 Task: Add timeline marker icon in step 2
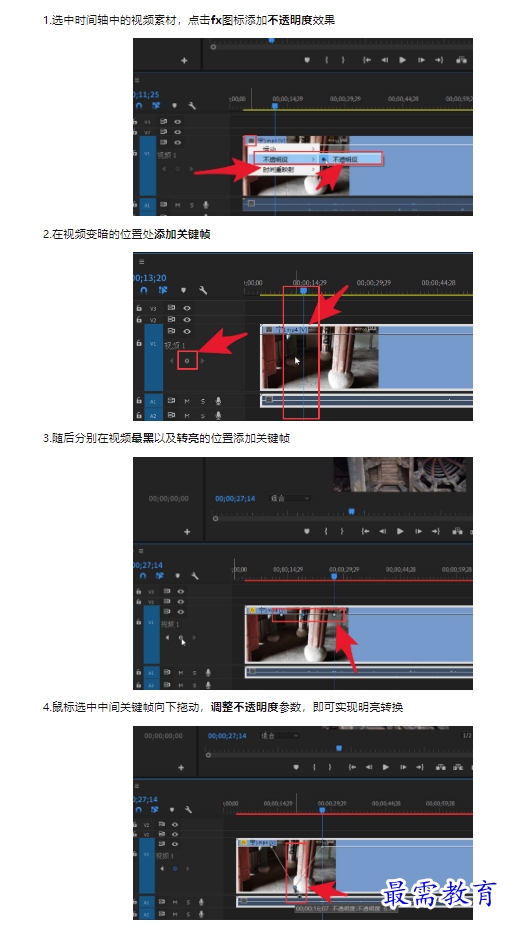(183, 290)
